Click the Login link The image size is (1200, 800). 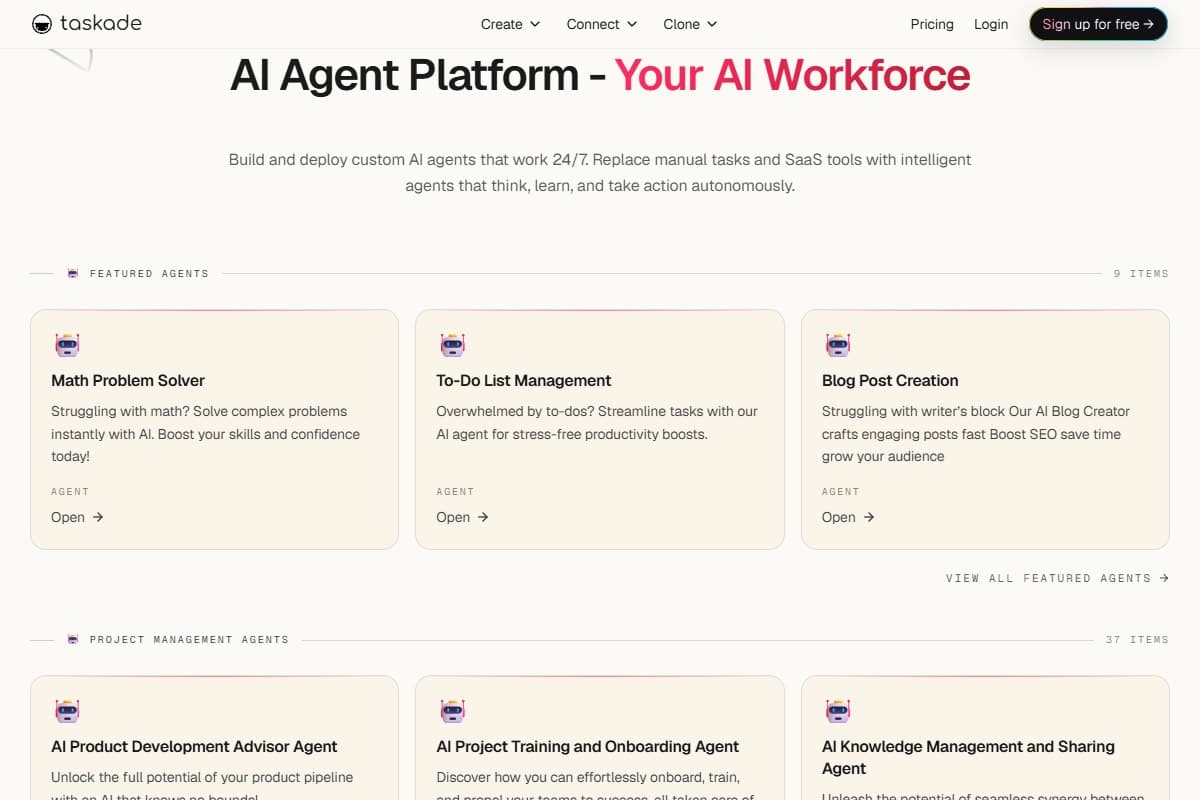pos(991,24)
